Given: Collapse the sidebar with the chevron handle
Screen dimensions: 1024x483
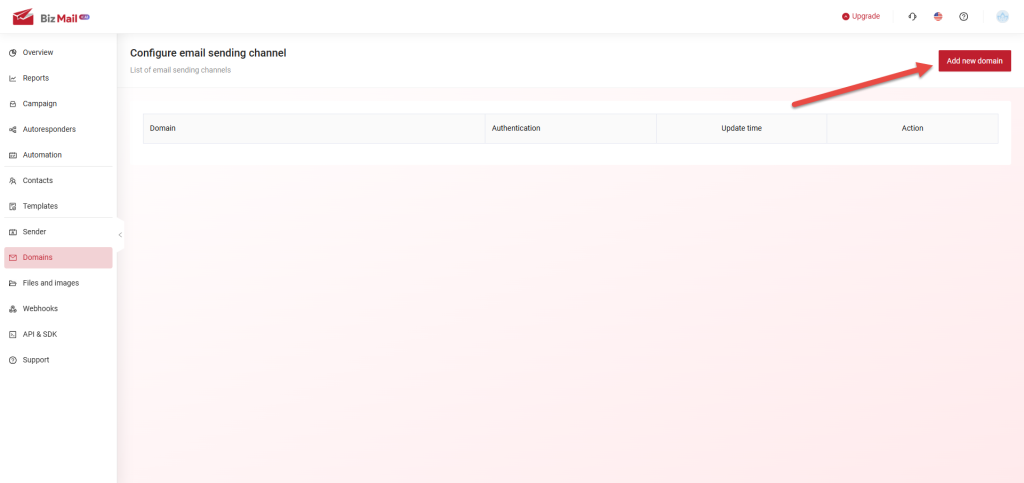Looking at the screenshot, I should (x=120, y=235).
